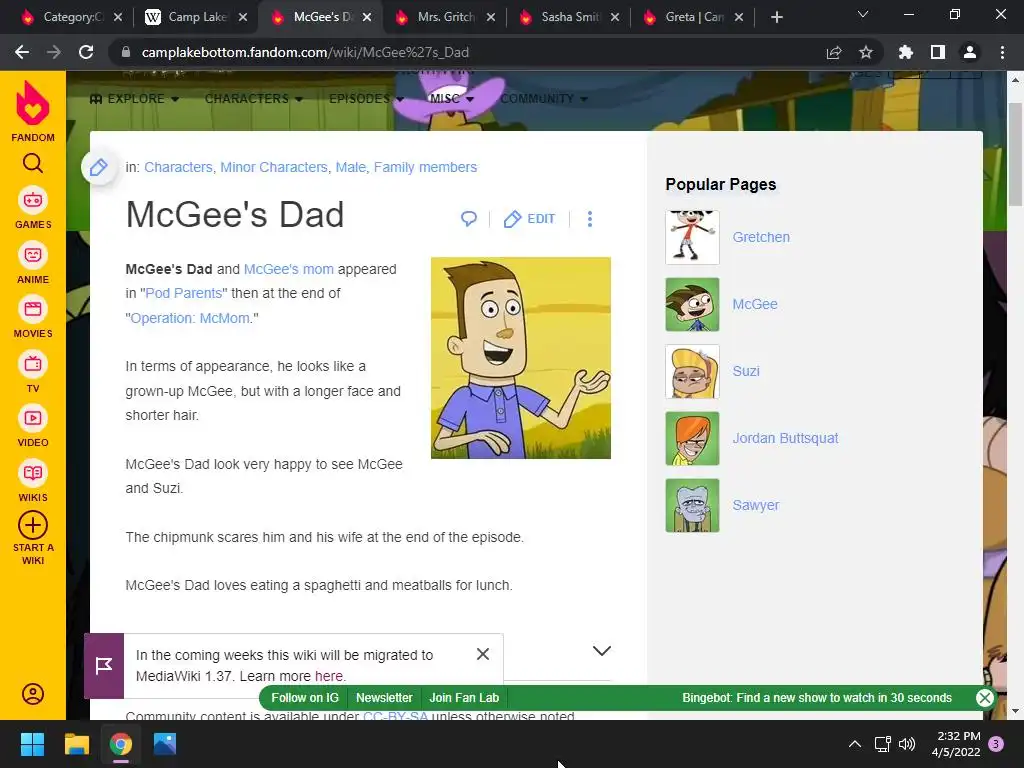
Task: Go back in browser history
Action: [x=22, y=52]
